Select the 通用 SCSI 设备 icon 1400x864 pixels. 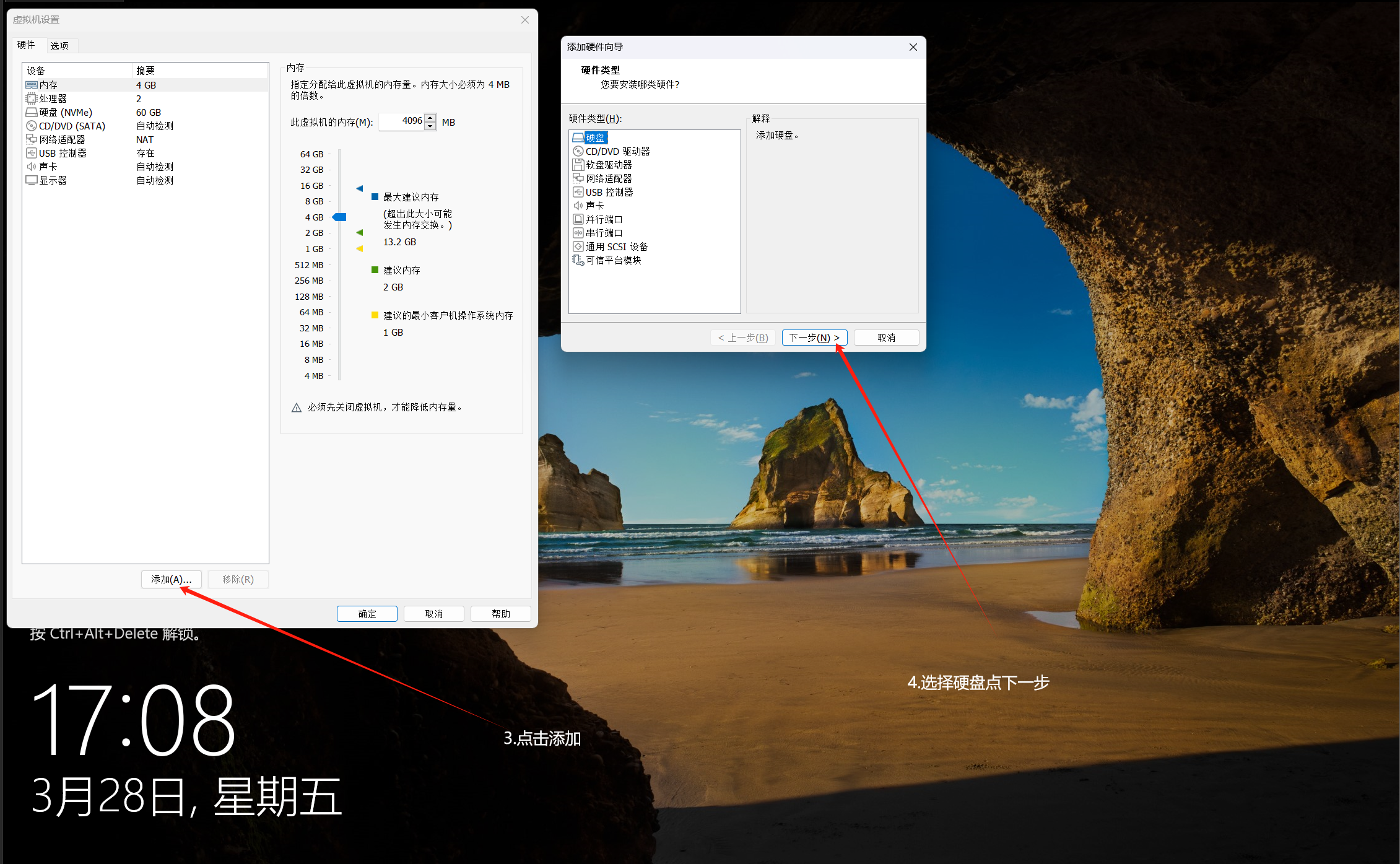(578, 247)
